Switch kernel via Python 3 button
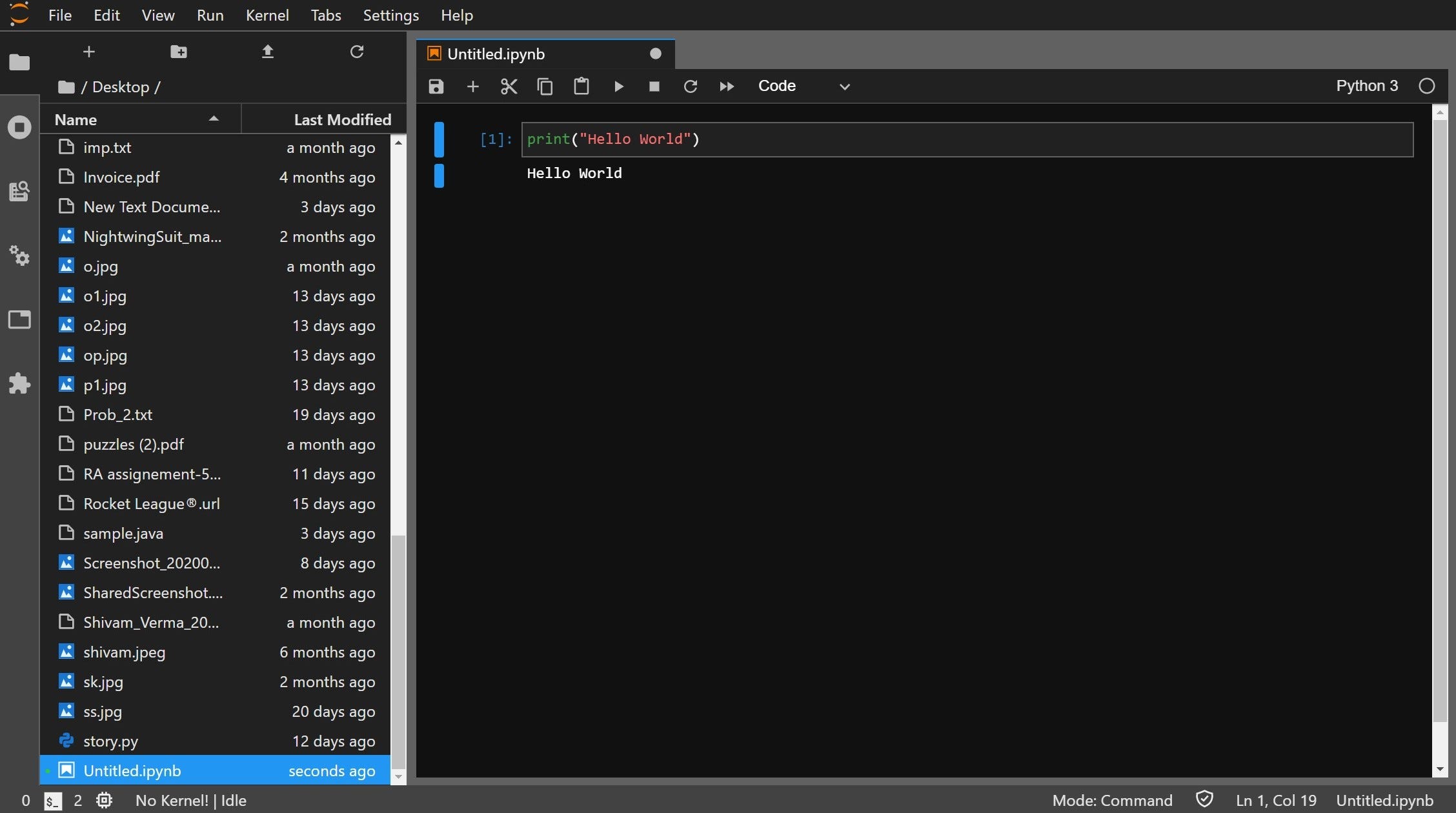 click(x=1367, y=85)
